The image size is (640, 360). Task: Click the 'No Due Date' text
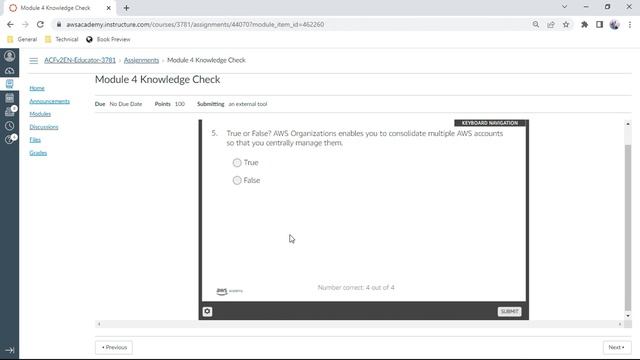[126, 104]
